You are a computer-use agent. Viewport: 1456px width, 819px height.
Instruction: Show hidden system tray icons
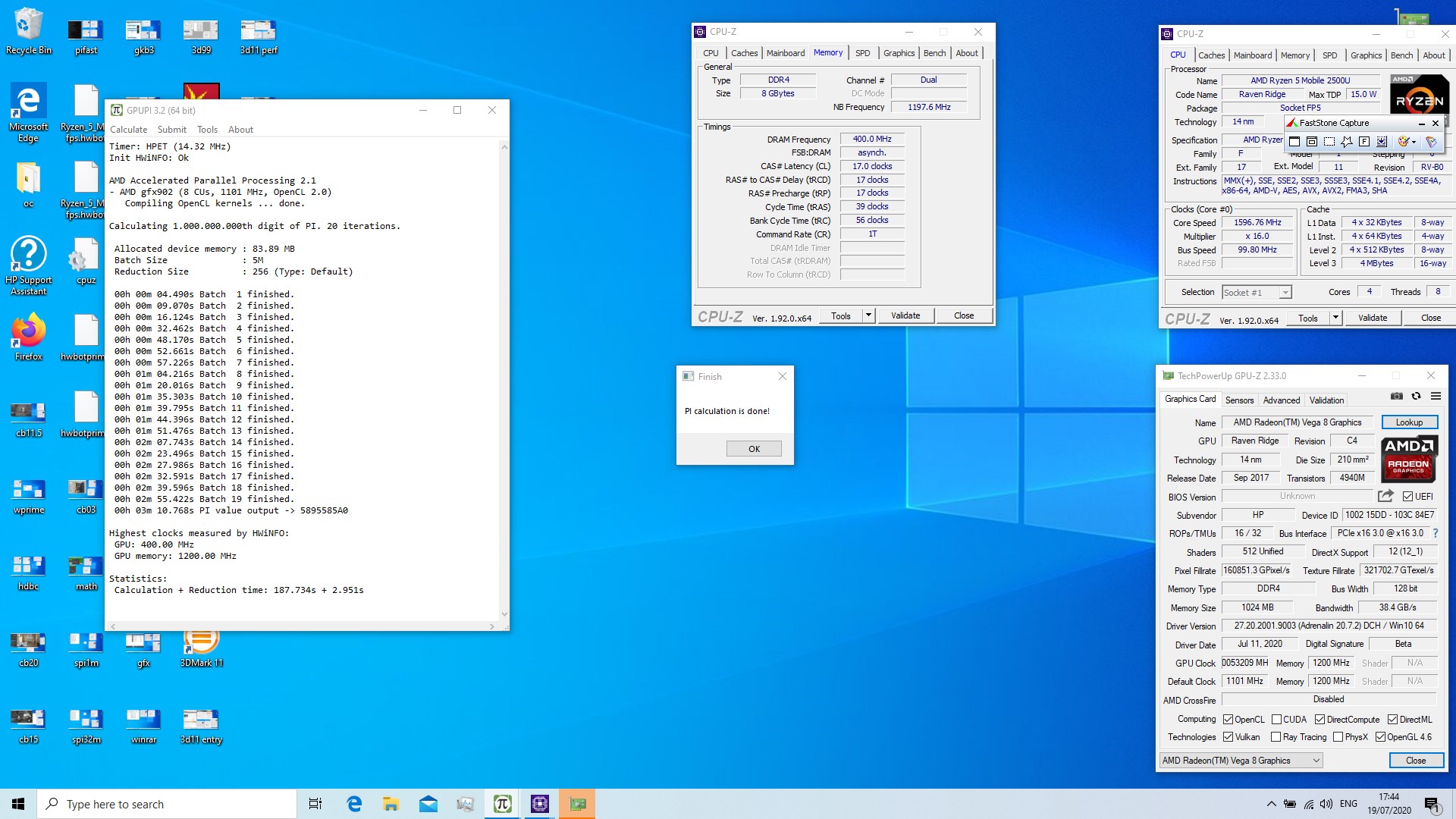1271,804
